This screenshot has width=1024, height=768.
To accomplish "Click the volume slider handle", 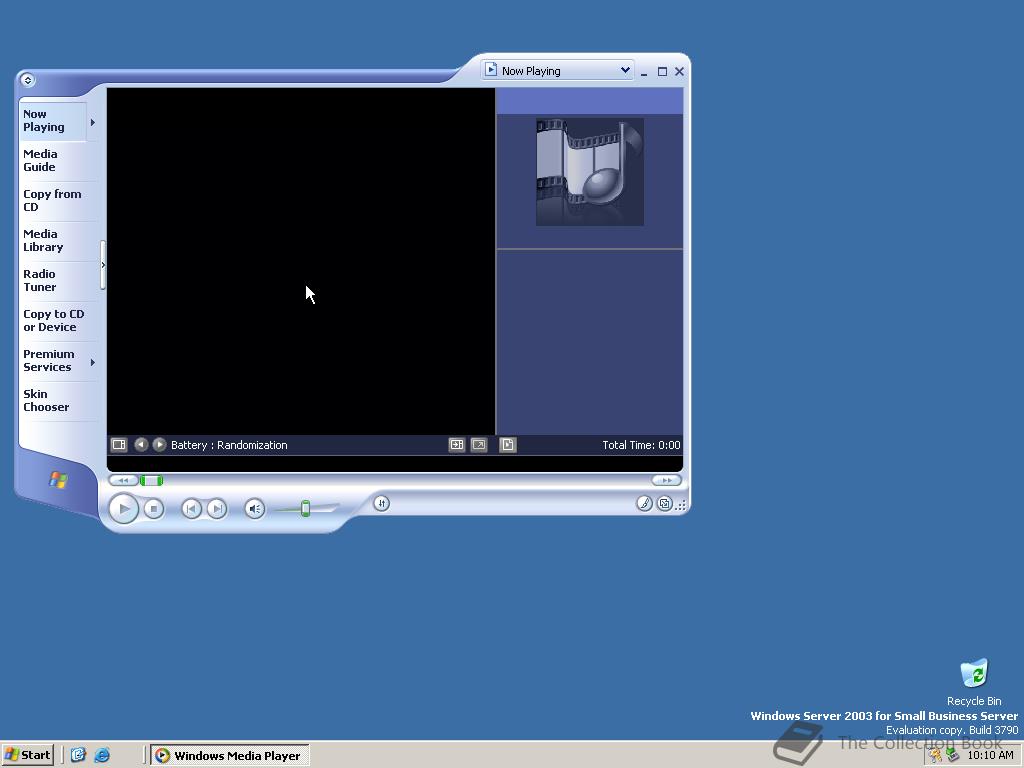I will [305, 508].
